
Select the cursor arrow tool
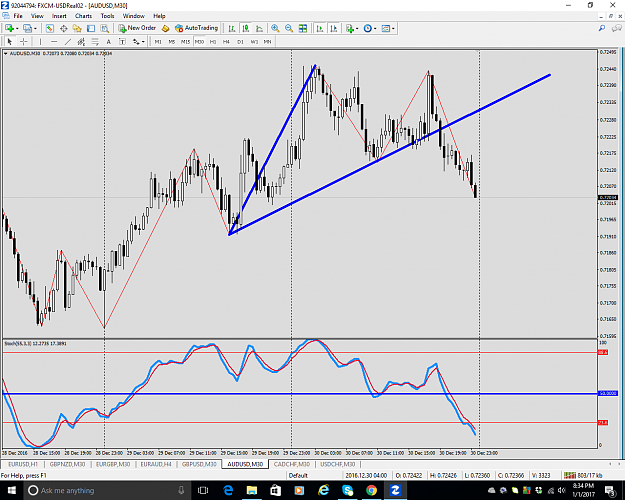(10, 41)
